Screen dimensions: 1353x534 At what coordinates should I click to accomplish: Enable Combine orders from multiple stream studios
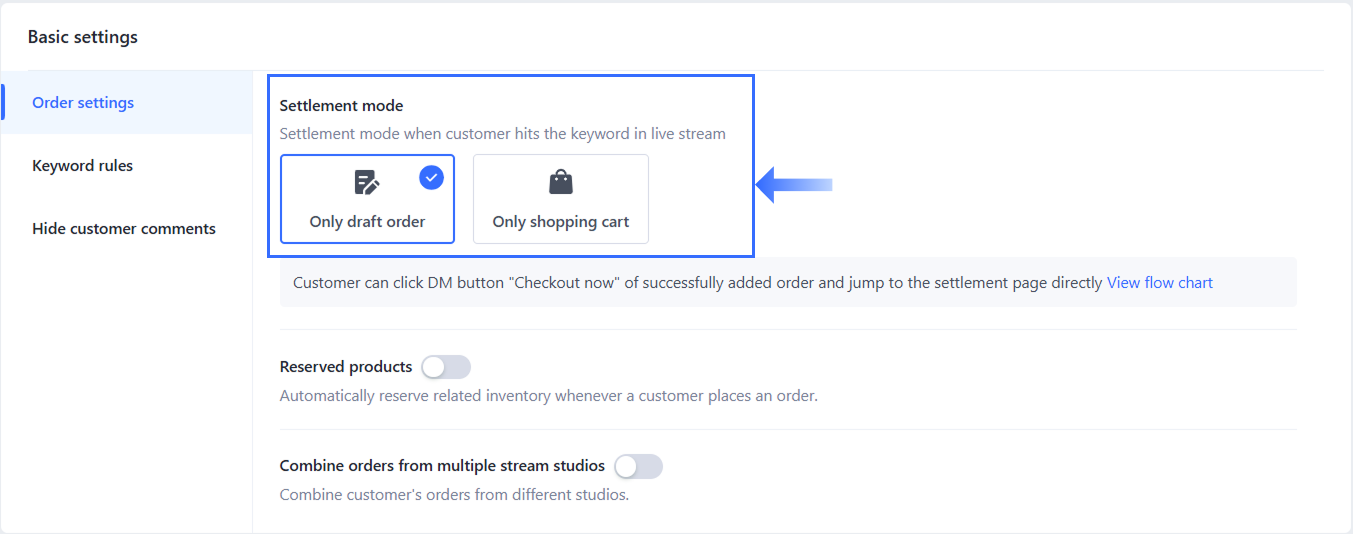coord(638,466)
